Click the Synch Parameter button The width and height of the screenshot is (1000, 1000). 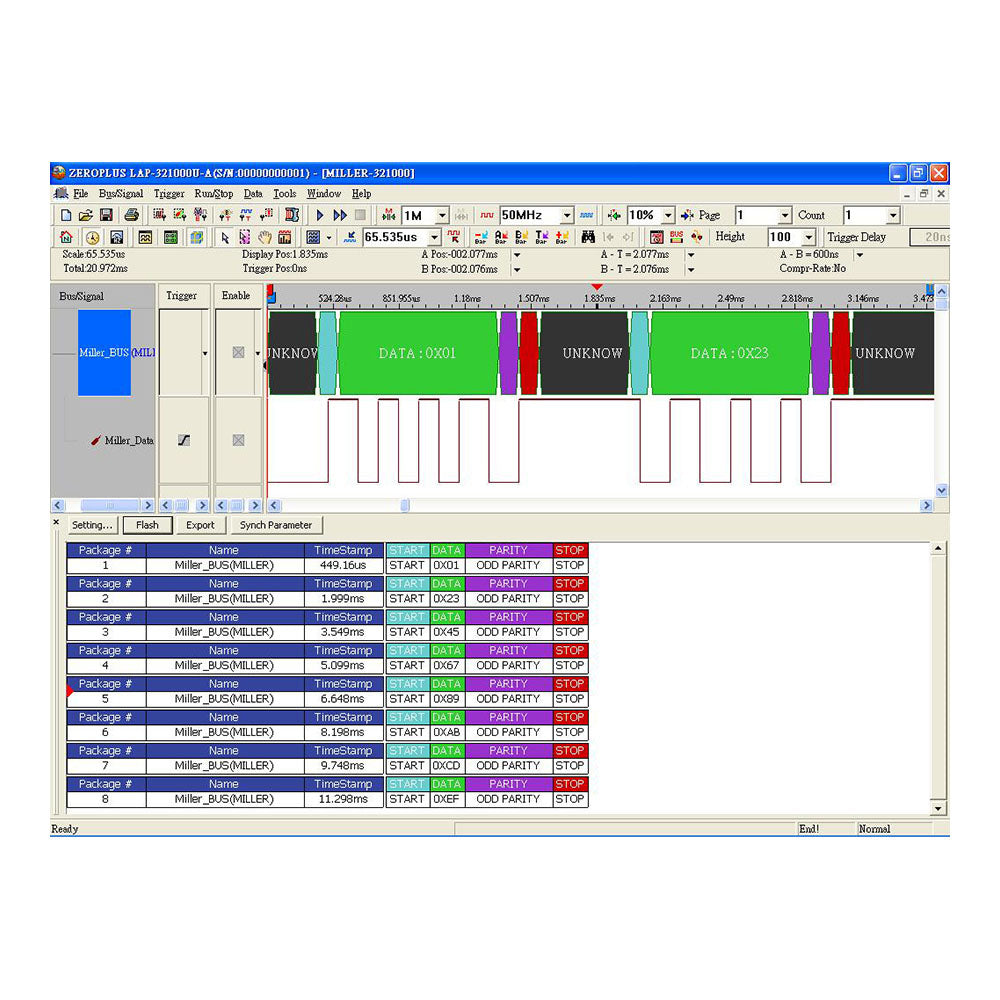276,525
